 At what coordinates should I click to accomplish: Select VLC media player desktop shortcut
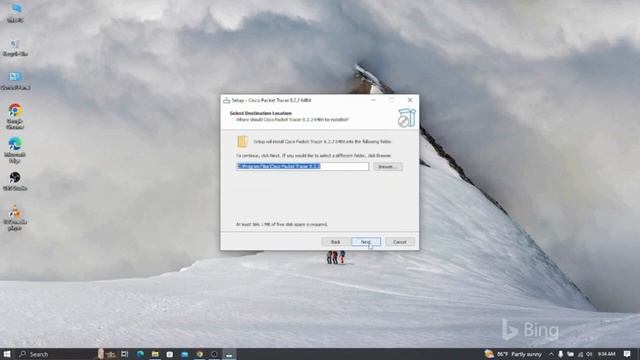pyautogui.click(x=15, y=218)
